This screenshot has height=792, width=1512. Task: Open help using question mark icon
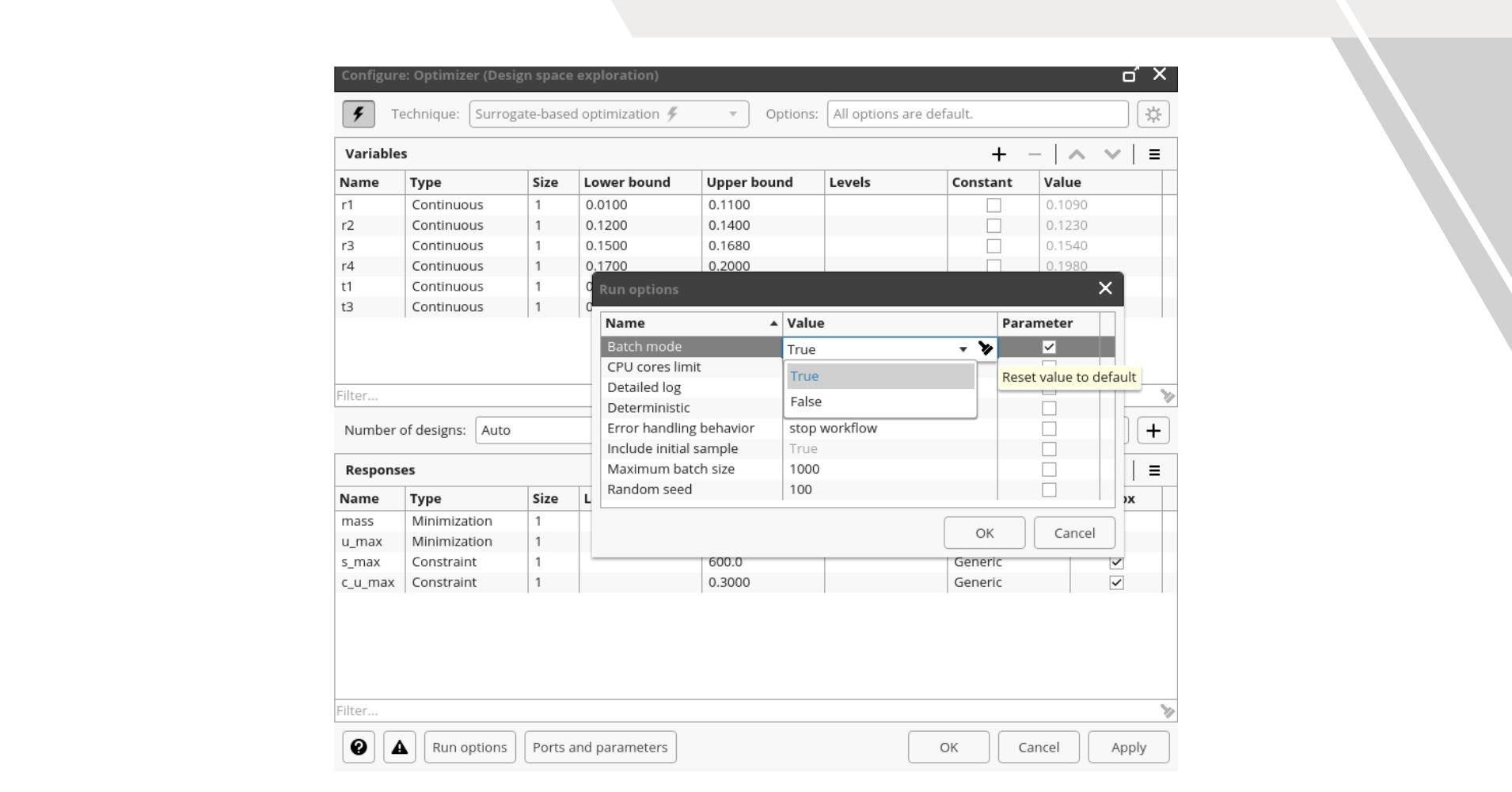coord(359,747)
